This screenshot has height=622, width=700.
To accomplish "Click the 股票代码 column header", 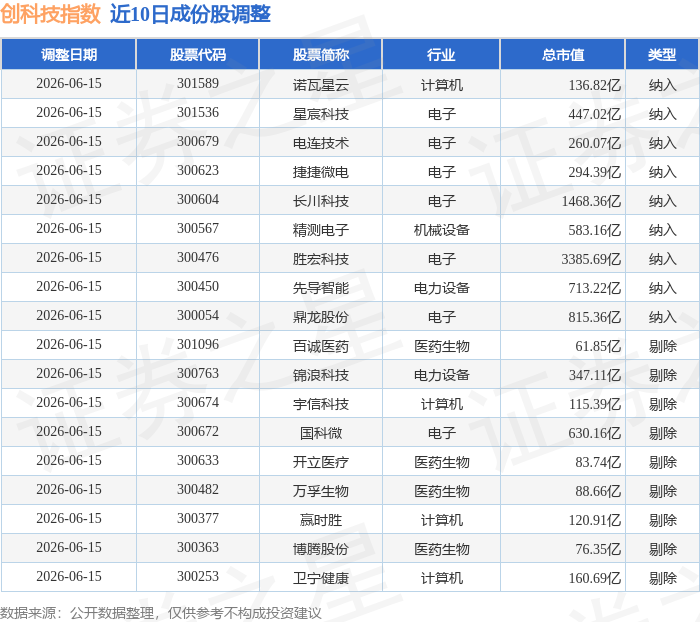I will [x=198, y=54].
